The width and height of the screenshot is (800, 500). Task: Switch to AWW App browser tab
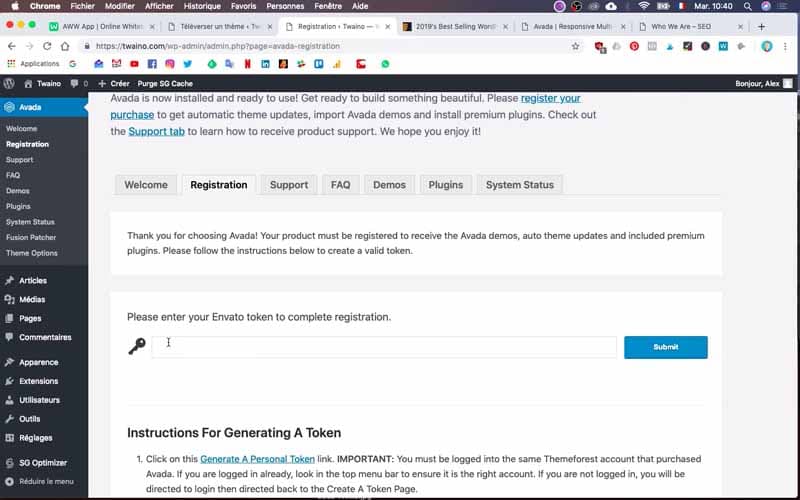(x=102, y=27)
